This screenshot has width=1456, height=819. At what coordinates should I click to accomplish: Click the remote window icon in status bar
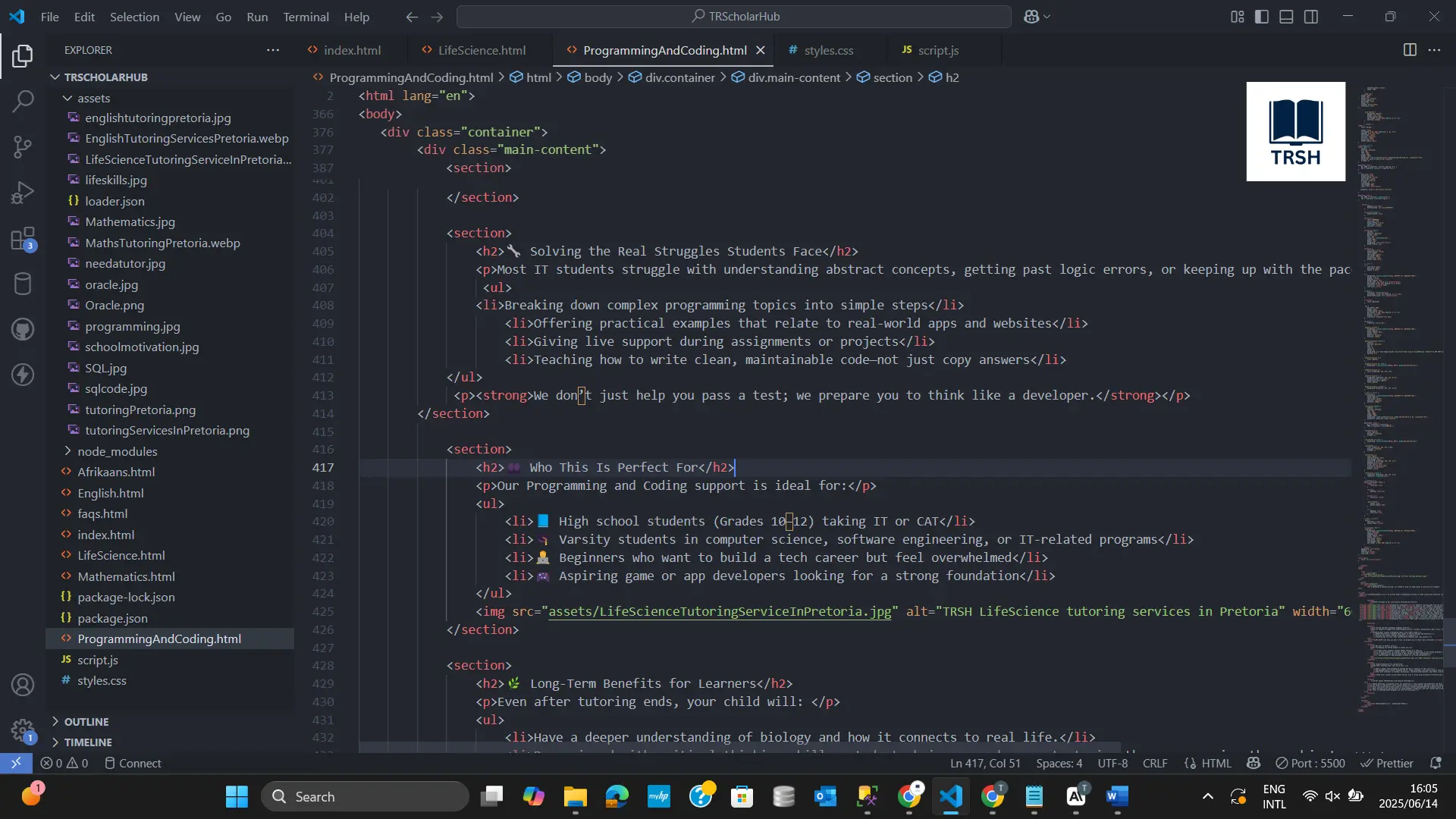point(16,763)
